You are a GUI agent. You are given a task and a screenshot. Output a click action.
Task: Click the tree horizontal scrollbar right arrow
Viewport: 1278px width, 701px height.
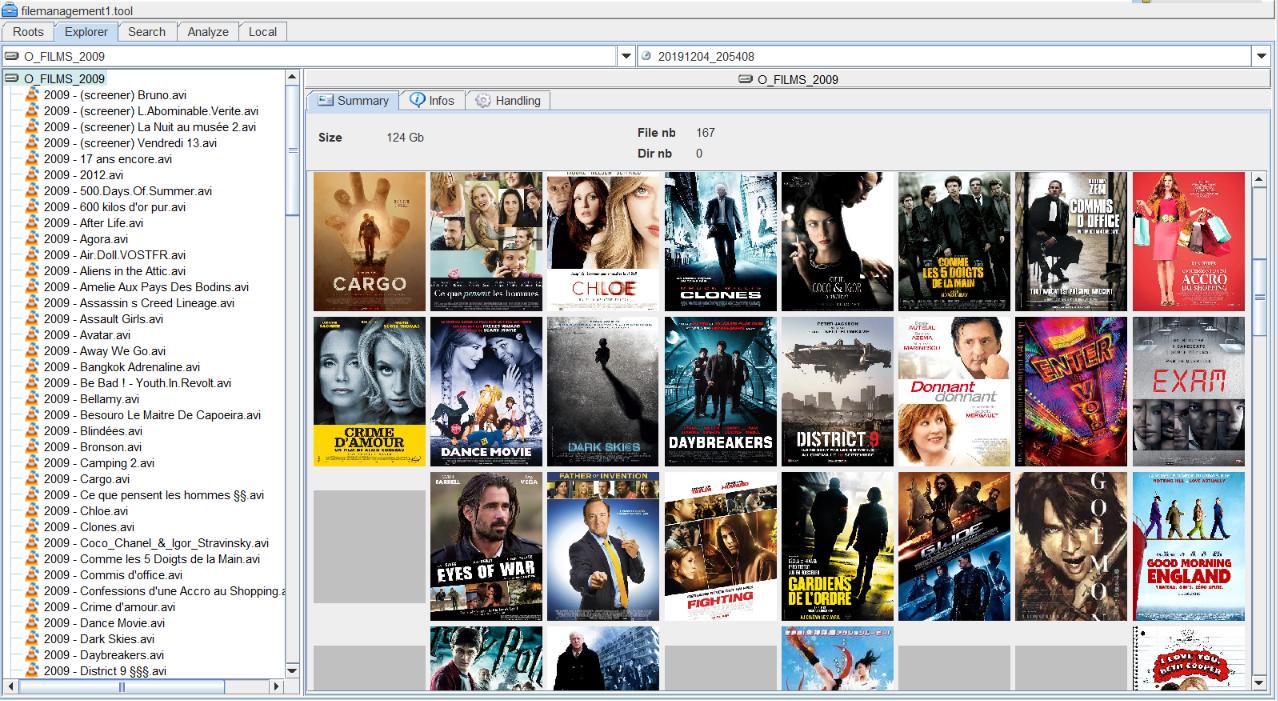click(278, 687)
